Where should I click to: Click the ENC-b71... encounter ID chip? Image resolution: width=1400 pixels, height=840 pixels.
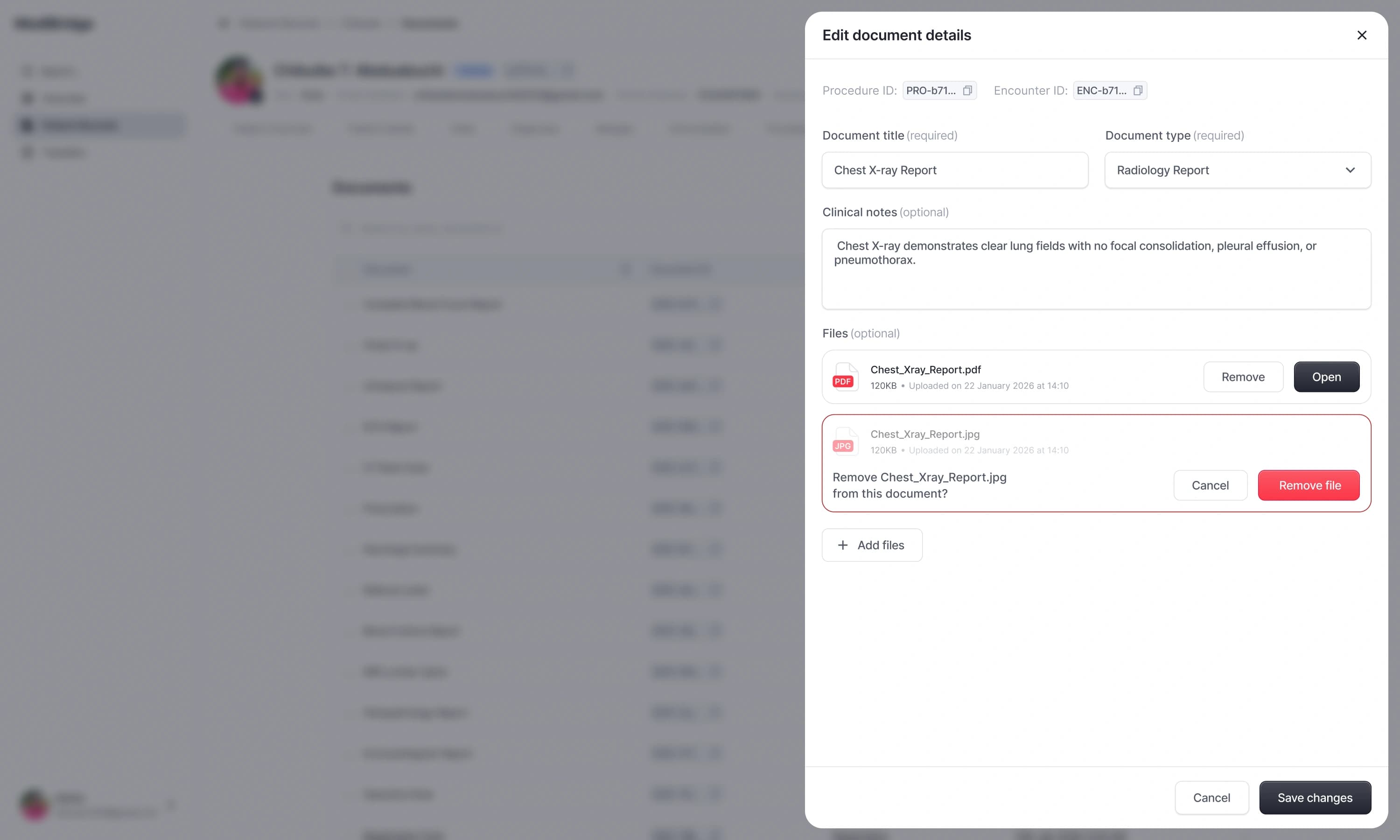pos(1110,91)
